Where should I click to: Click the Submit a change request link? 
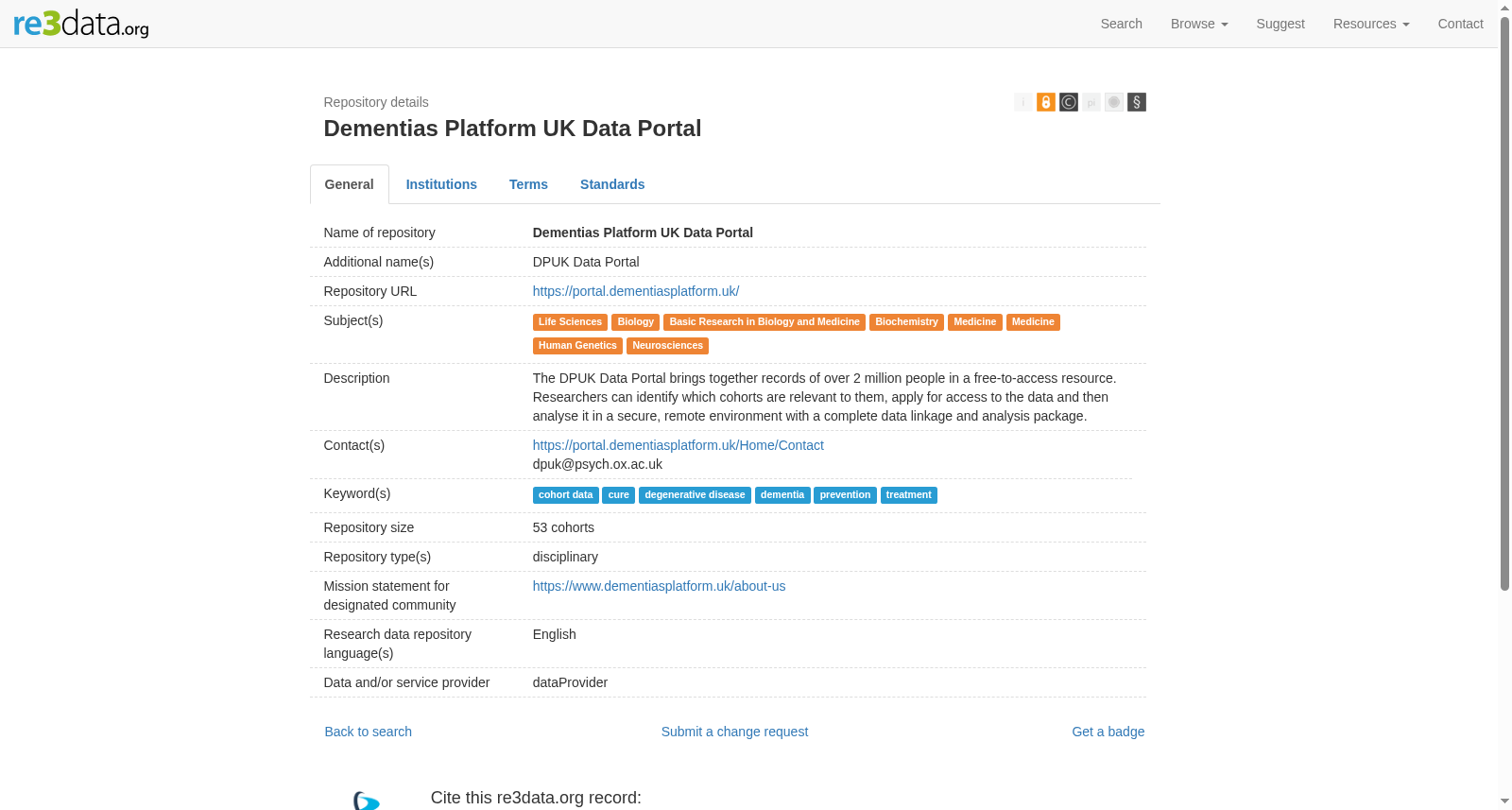(x=734, y=732)
